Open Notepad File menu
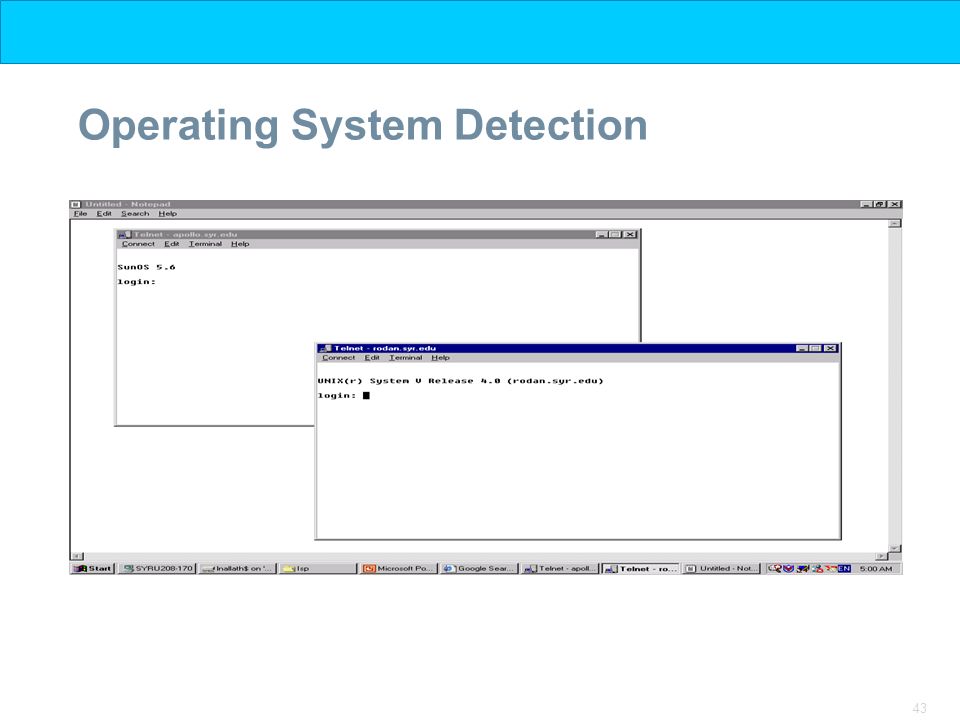Viewport: 960px width, 720px height. (80, 214)
